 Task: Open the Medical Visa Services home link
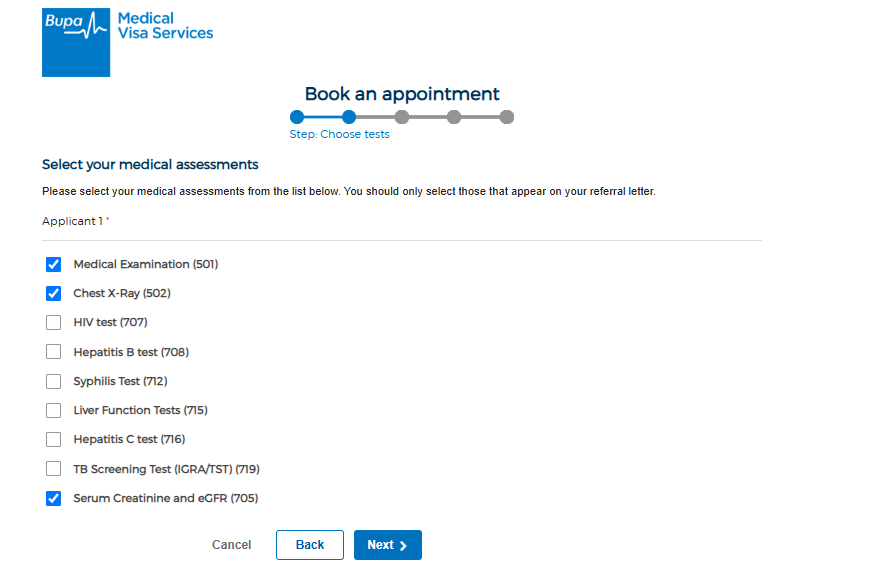(x=165, y=26)
